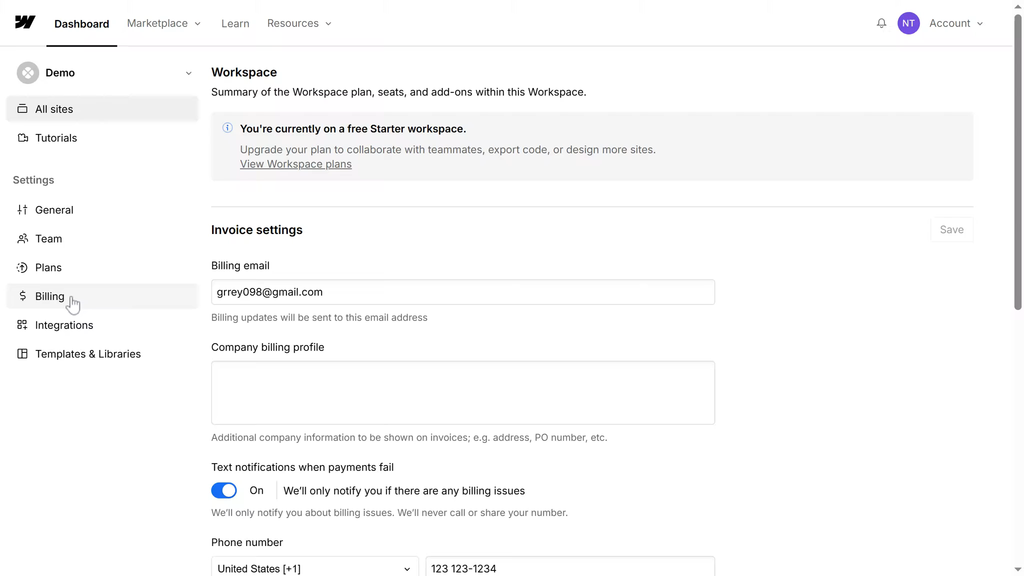Select the Dashboard tab

point(82,23)
